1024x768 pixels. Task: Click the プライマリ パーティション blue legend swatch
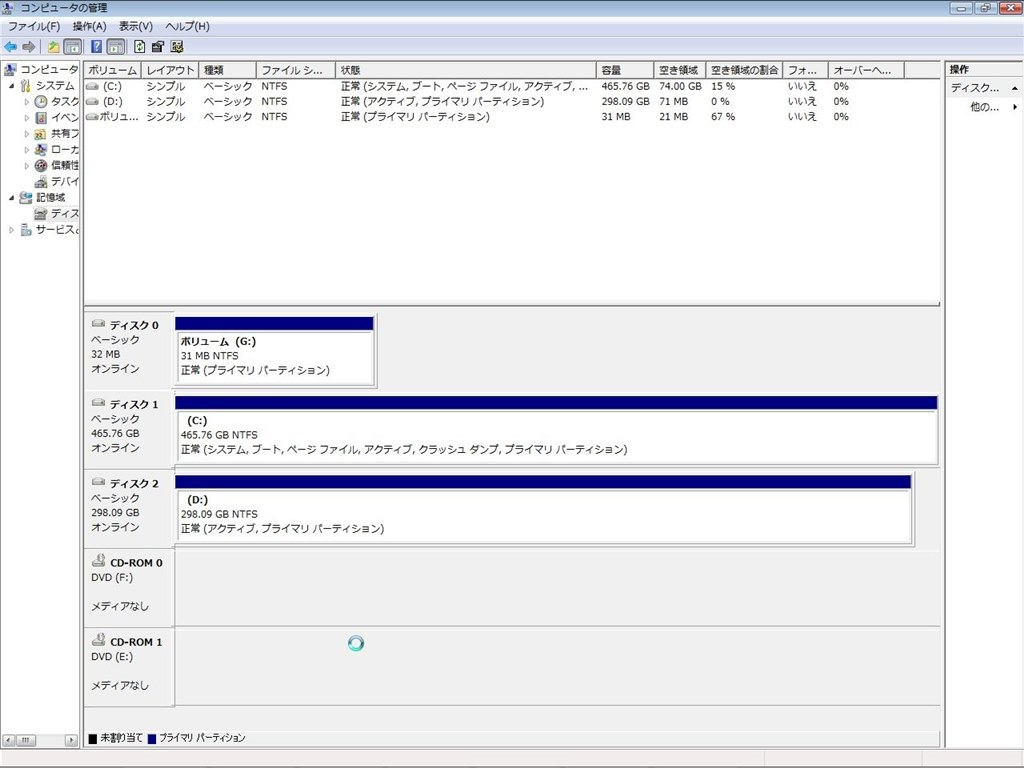tap(152, 739)
